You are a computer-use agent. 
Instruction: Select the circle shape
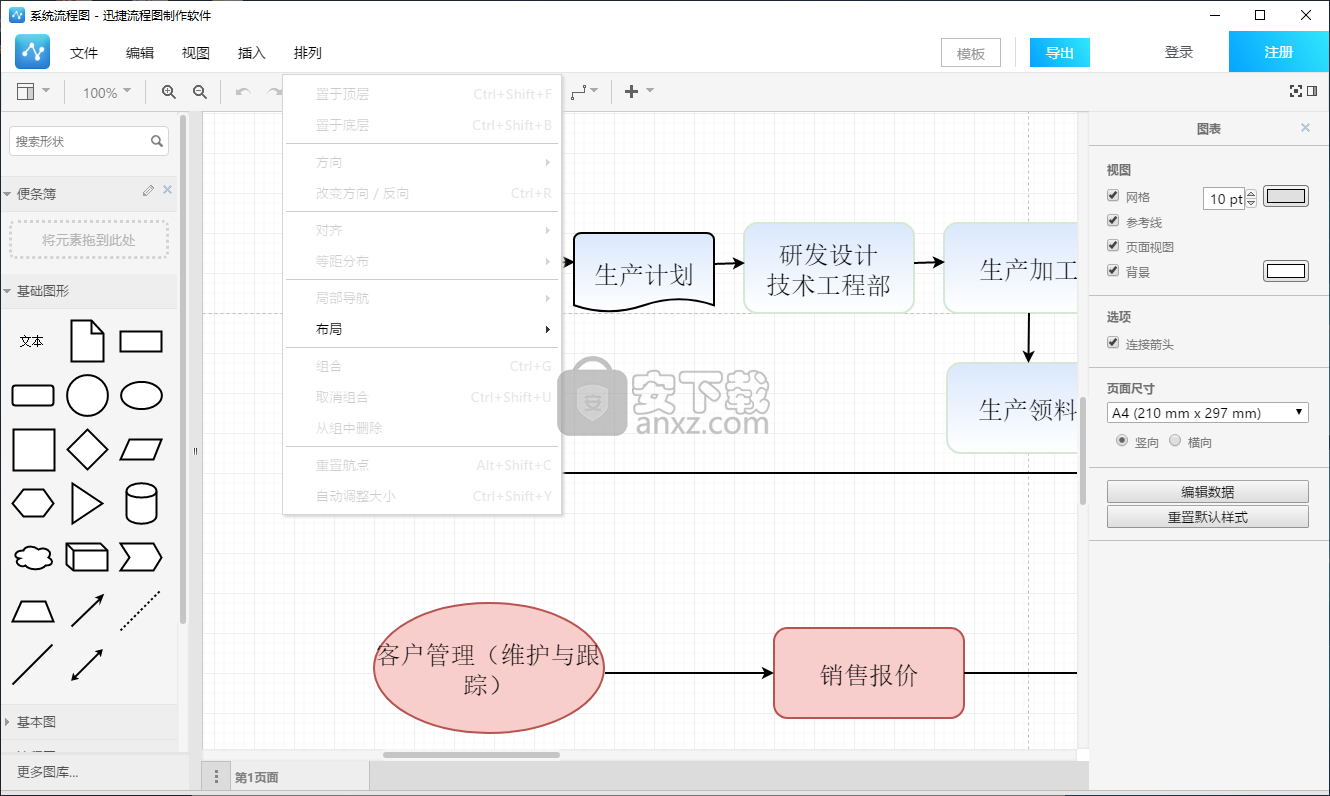pos(87,396)
